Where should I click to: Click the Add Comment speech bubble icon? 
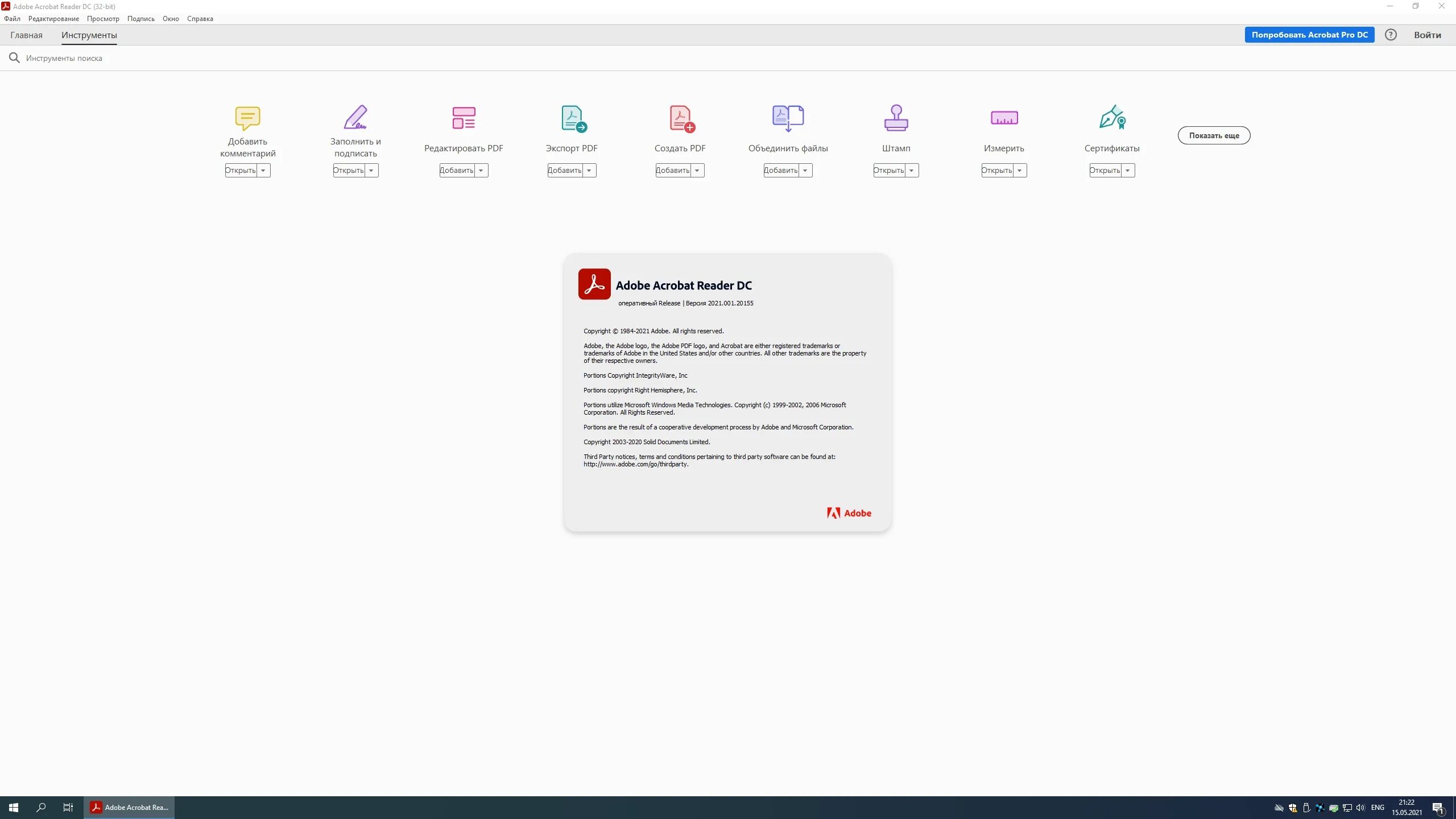(x=247, y=118)
